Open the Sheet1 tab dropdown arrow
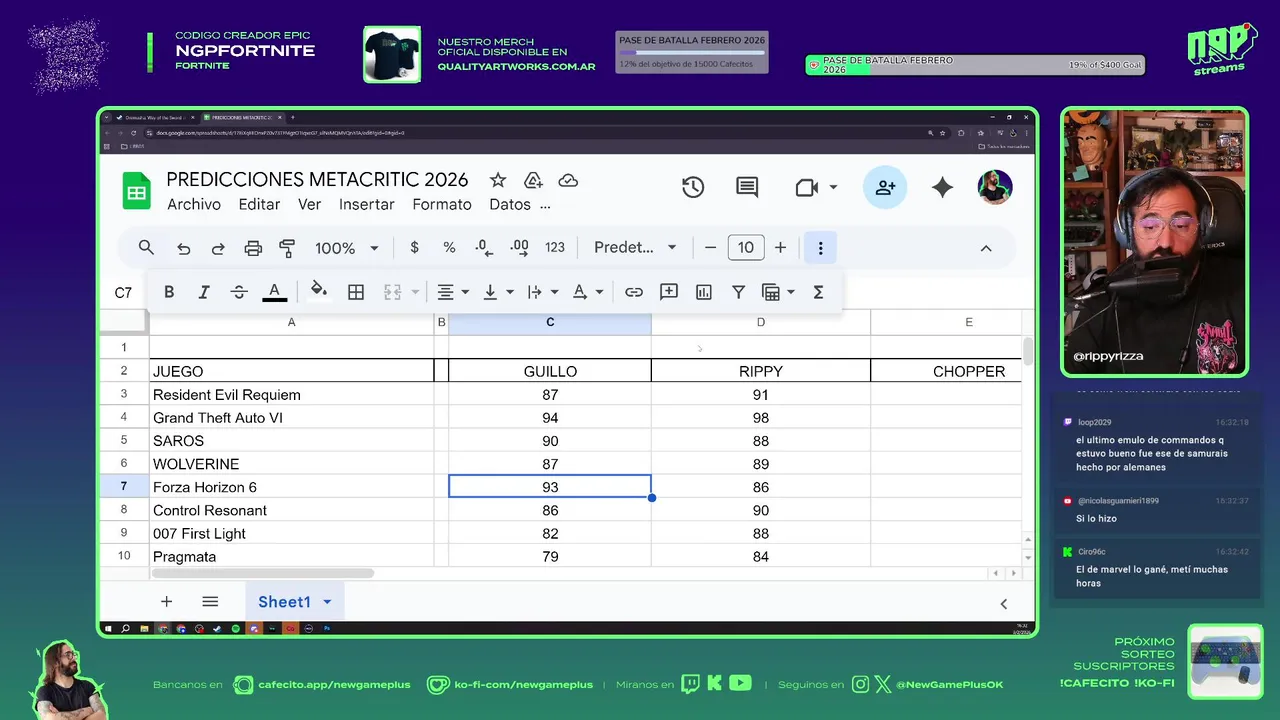Viewport: 1280px width, 720px height. 327,602
